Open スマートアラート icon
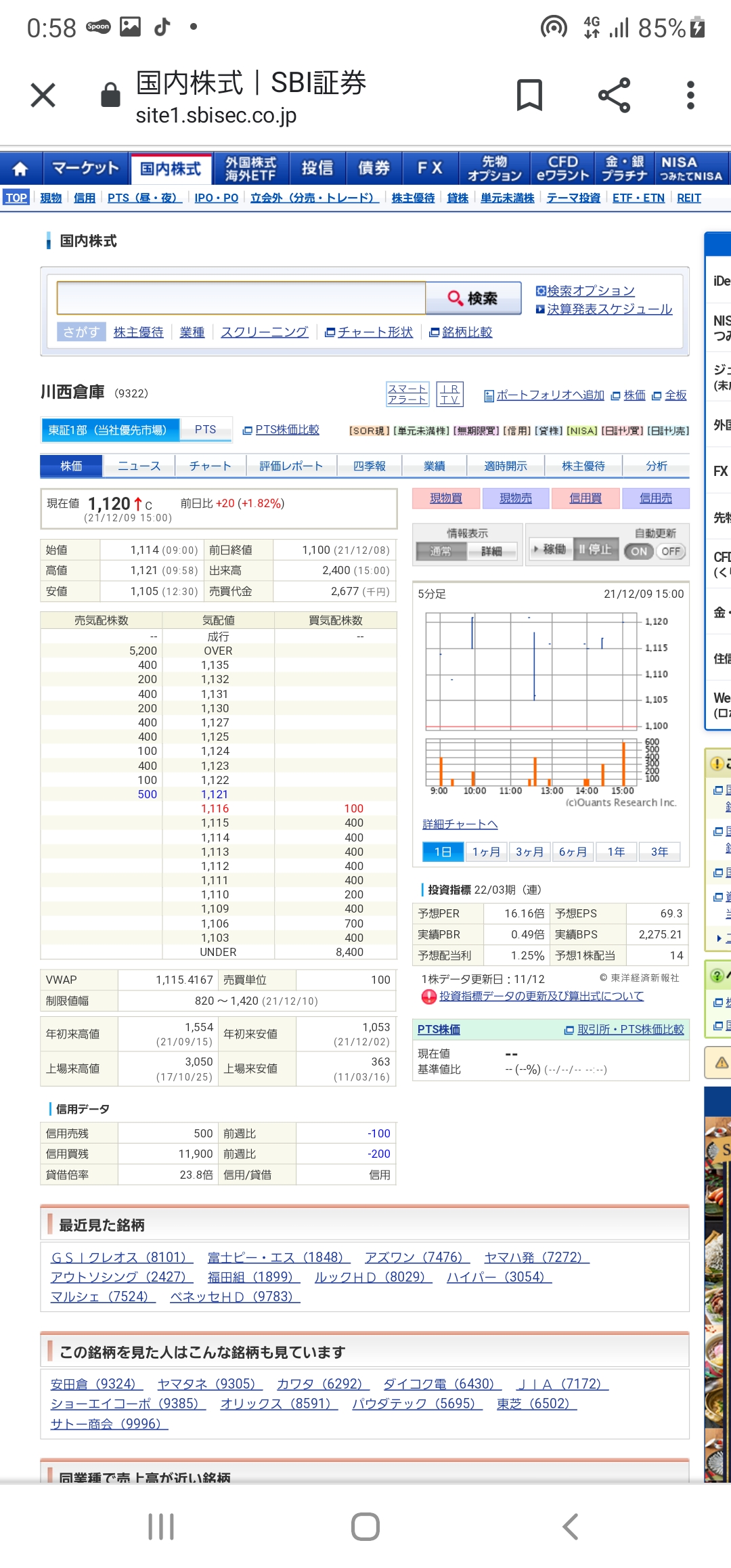 tap(407, 394)
